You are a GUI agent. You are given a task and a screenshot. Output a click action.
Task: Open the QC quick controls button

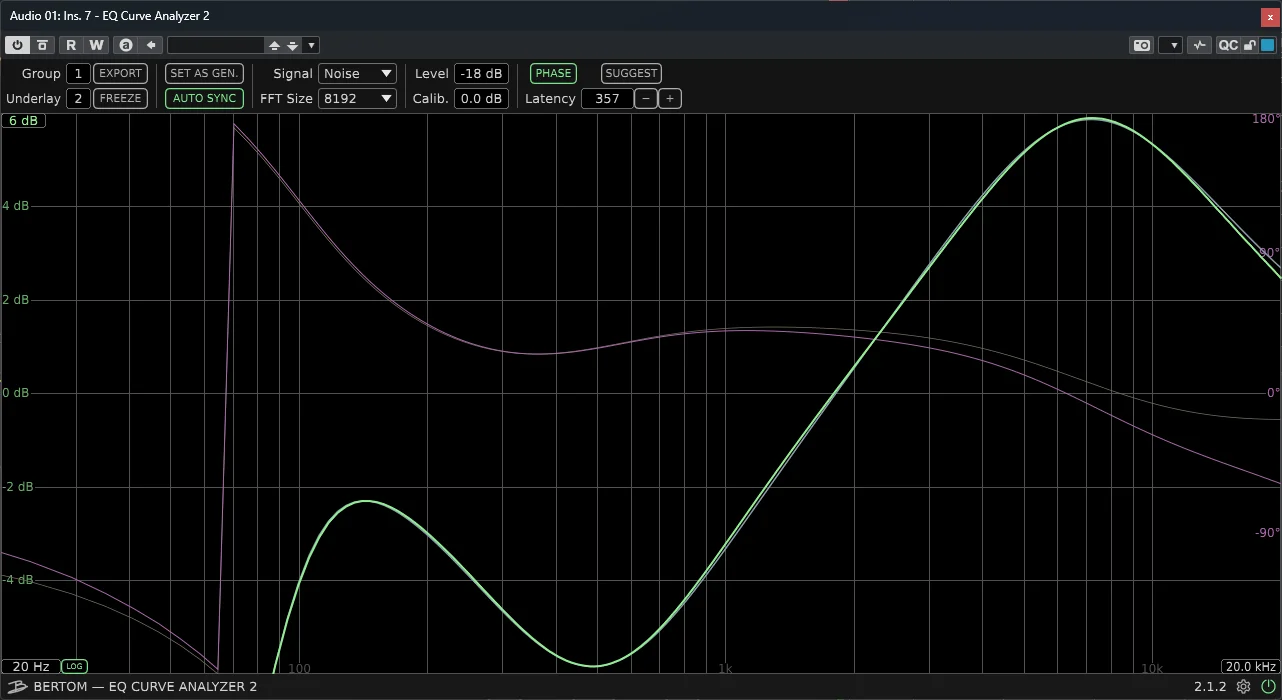click(x=1227, y=45)
